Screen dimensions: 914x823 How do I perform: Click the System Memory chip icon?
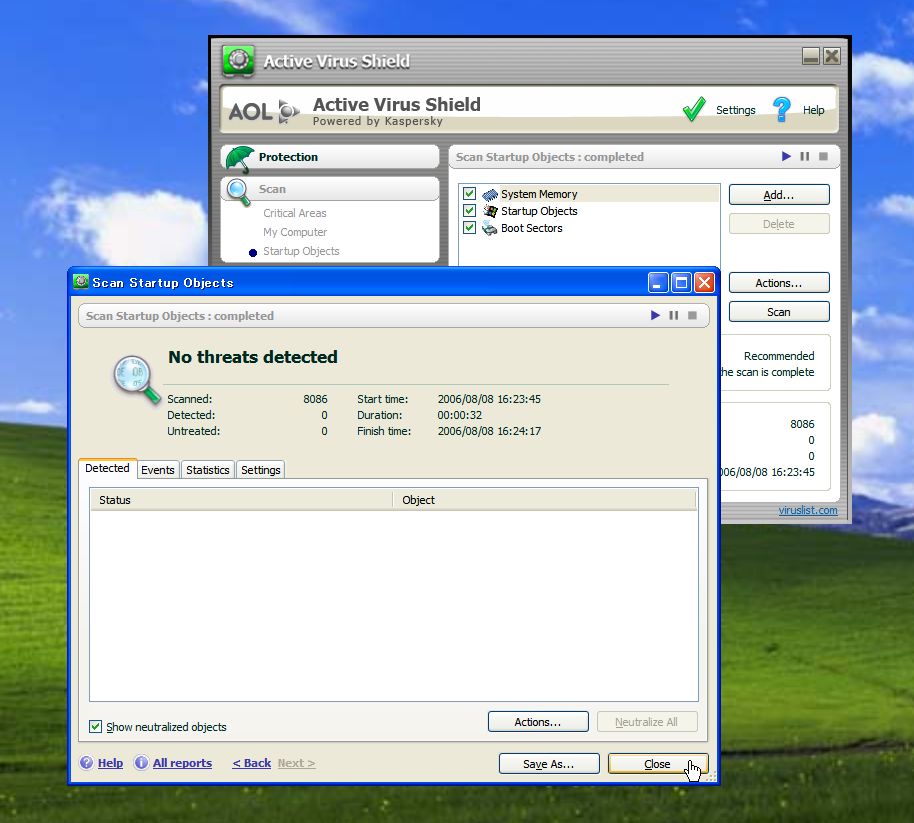click(x=490, y=194)
